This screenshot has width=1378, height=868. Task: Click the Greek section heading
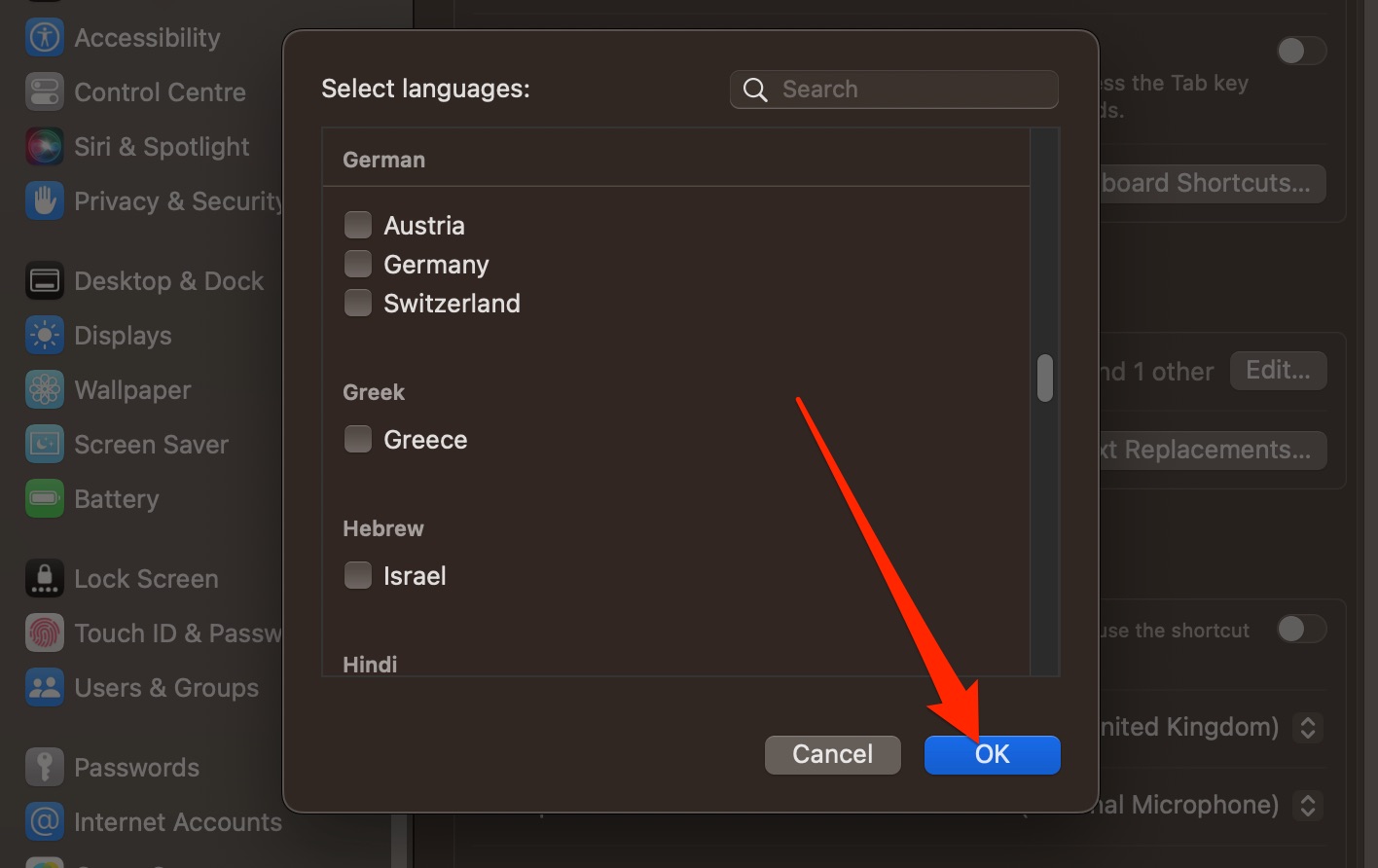tap(374, 392)
